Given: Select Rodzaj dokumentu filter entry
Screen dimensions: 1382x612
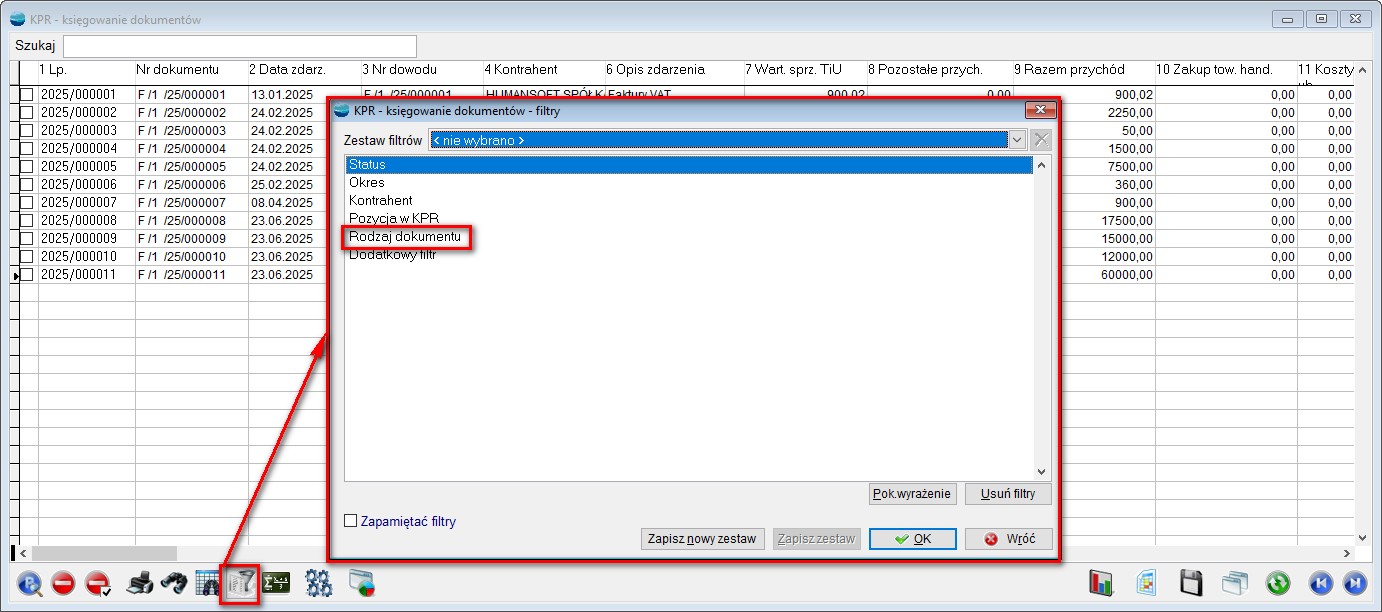Looking at the screenshot, I should coord(405,237).
